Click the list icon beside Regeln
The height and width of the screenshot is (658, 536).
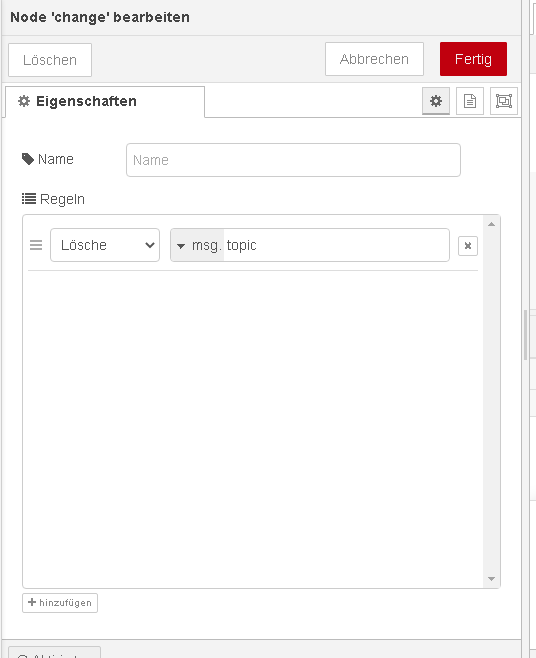click(29, 198)
